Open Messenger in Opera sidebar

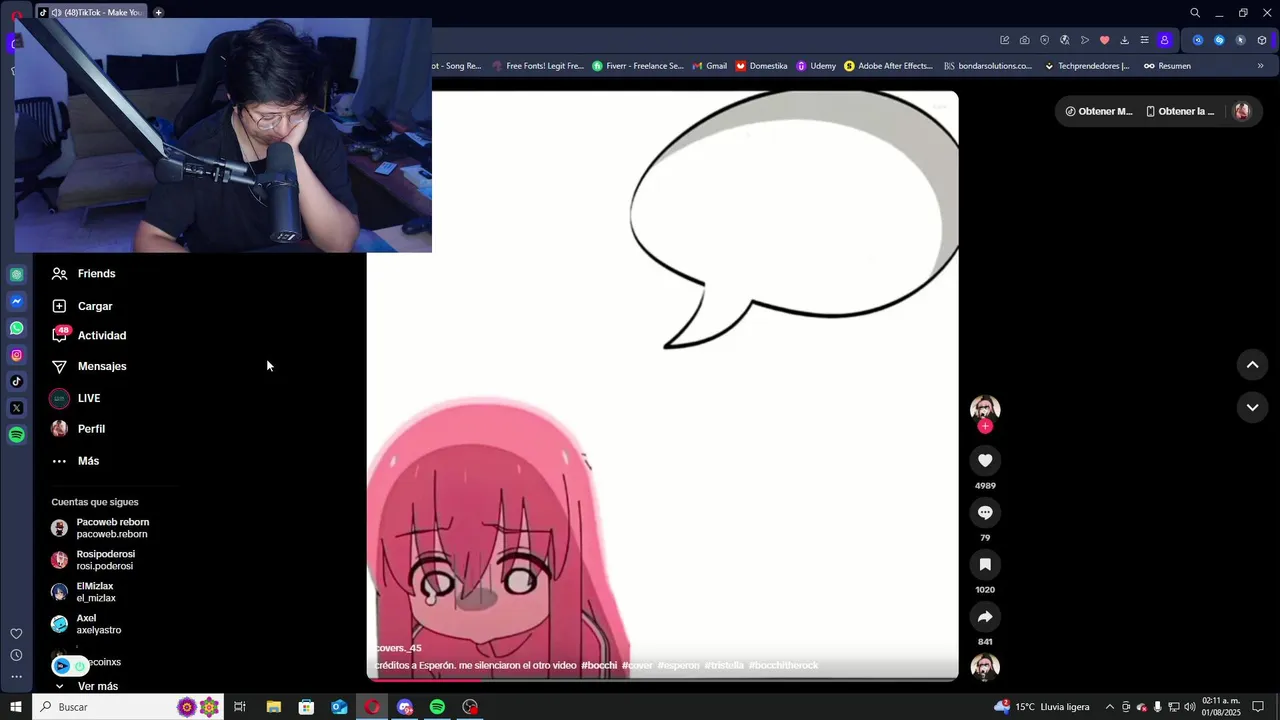(x=17, y=301)
